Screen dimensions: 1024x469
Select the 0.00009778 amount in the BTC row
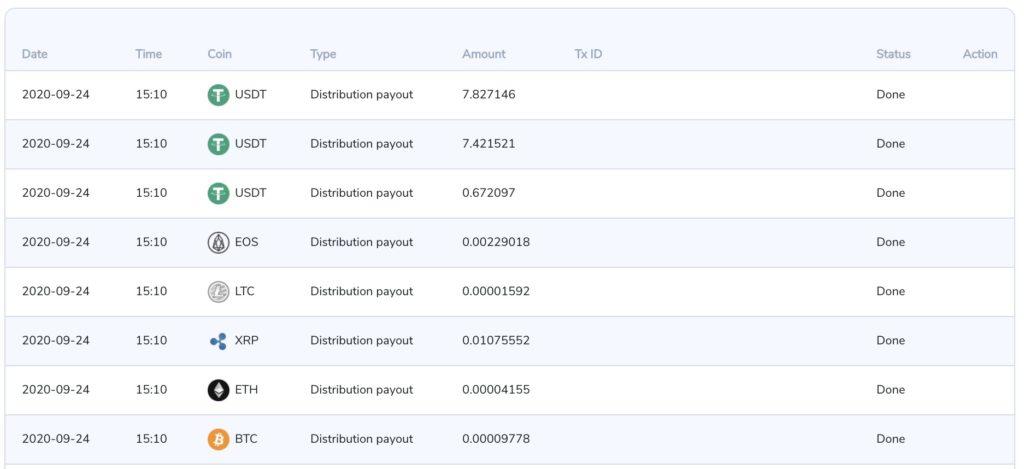496,439
